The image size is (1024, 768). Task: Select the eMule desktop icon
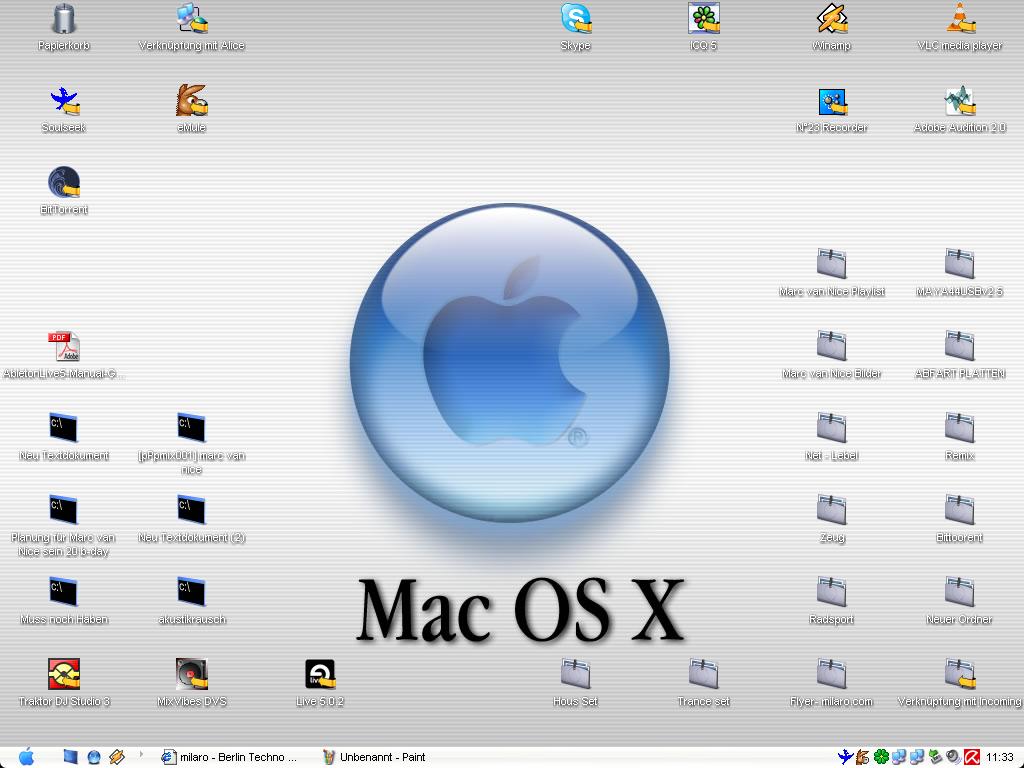coord(191,101)
